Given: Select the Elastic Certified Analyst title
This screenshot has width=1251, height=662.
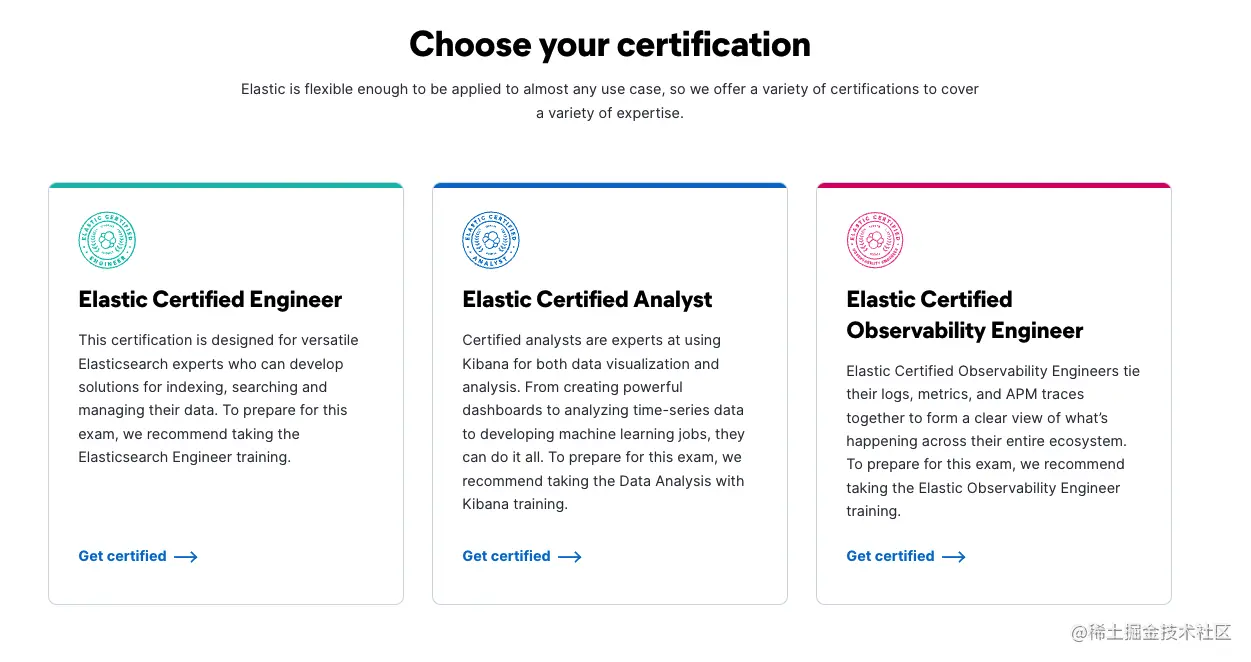Looking at the screenshot, I should 587,300.
